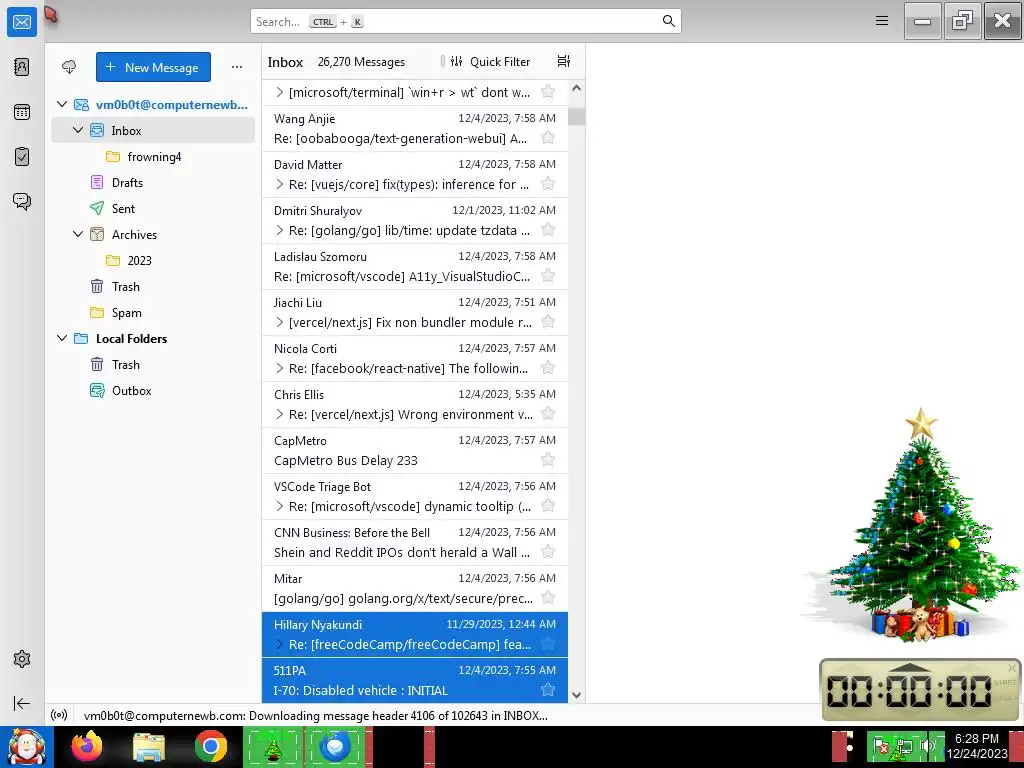Screen dimensions: 1024x768
Task: Open the Address Book icon
Action: [22, 67]
